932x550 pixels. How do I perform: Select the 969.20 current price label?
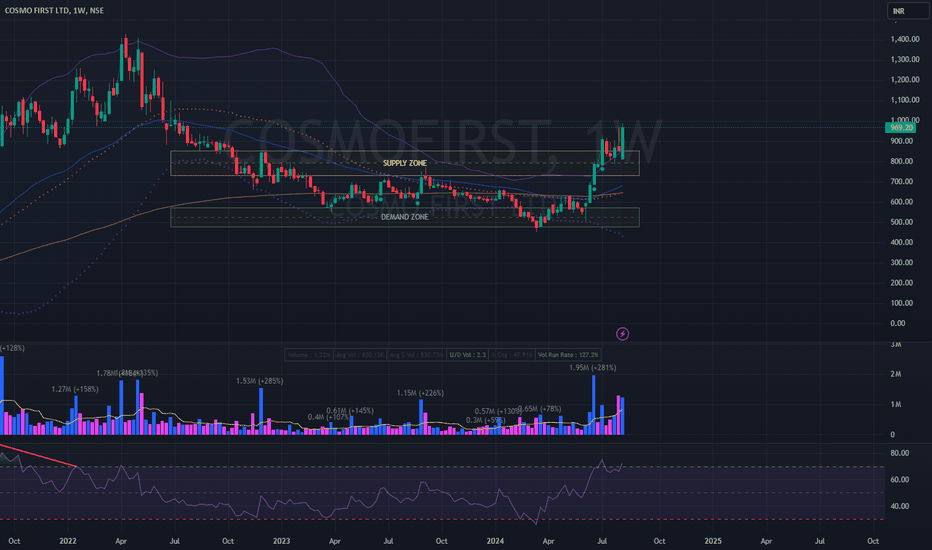(x=901, y=128)
